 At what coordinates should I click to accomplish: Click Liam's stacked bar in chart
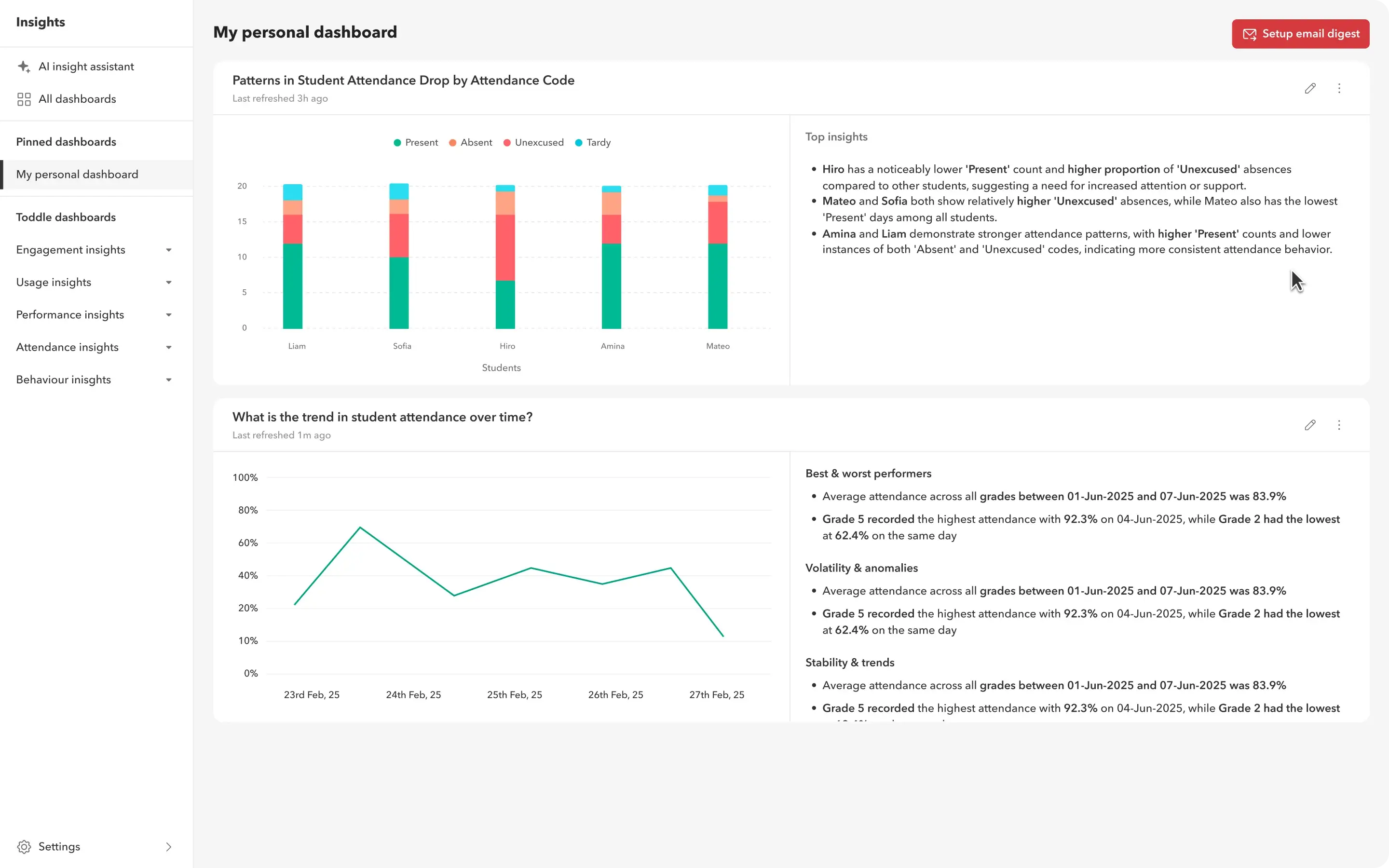coord(293,256)
